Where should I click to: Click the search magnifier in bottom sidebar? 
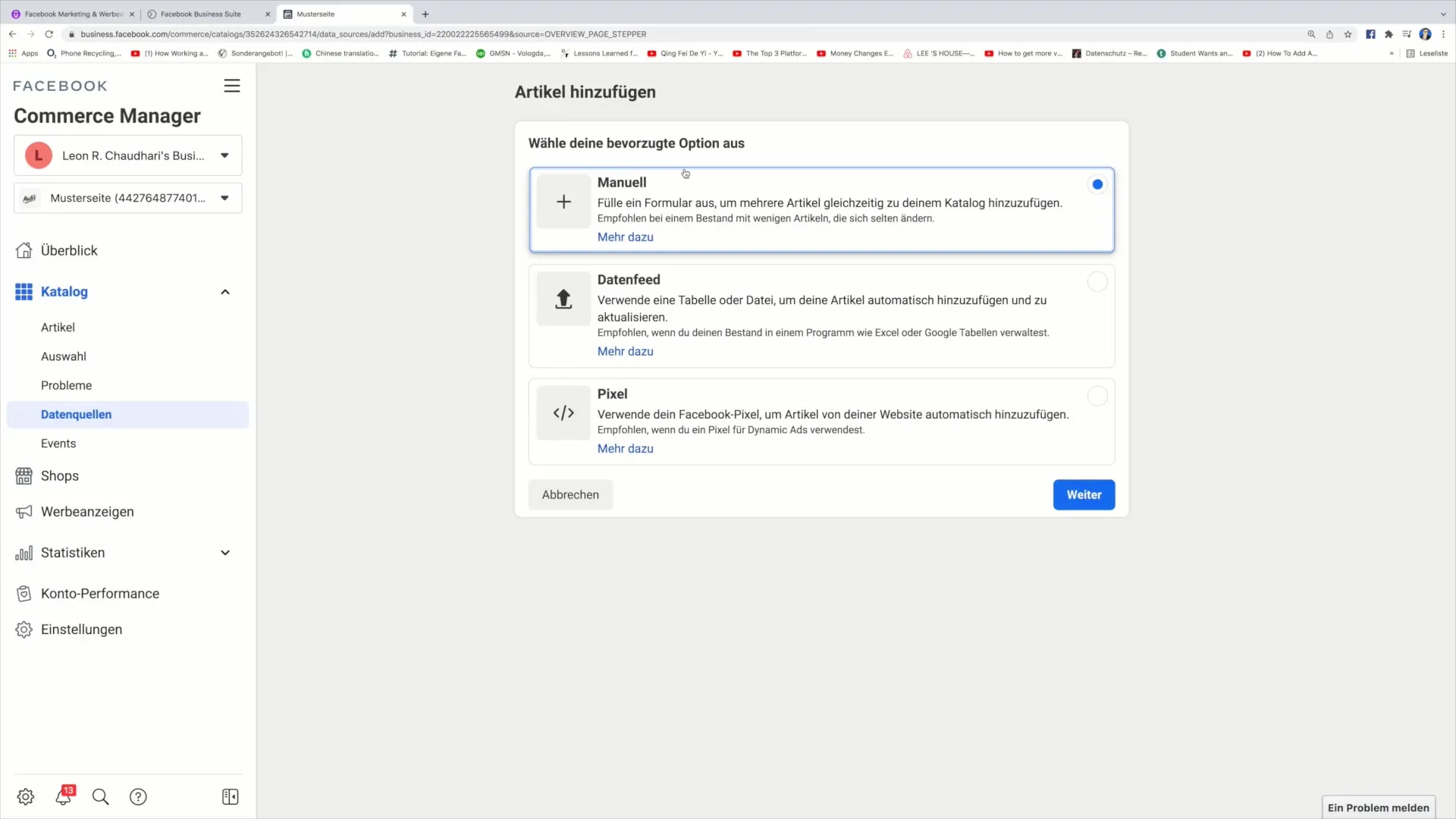click(x=100, y=796)
